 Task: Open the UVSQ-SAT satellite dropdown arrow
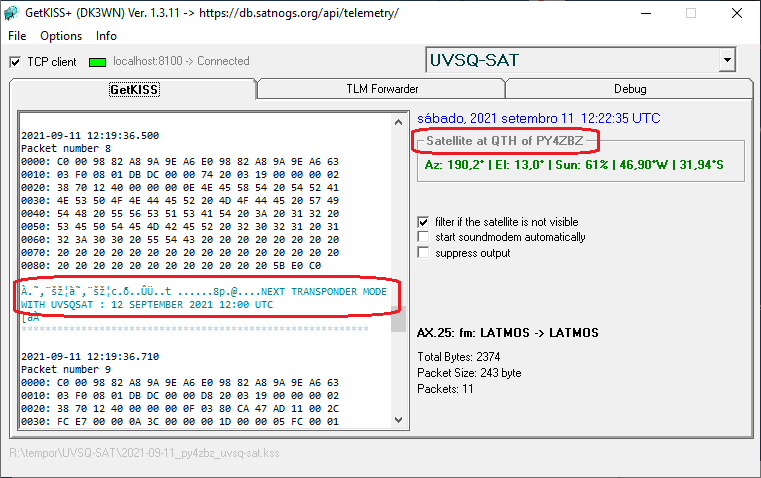[727, 60]
